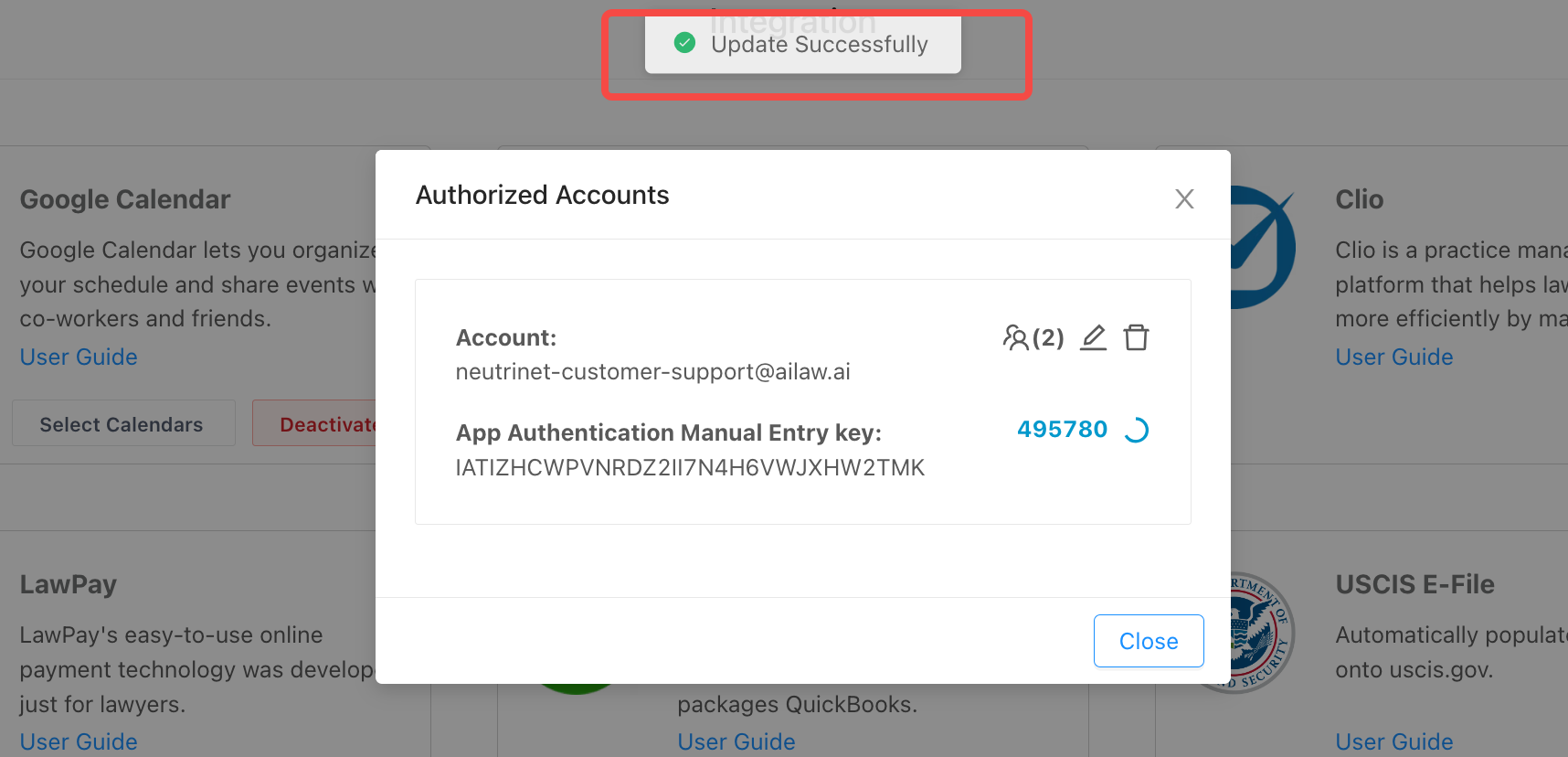Click the Close button in the dialog
The height and width of the screenshot is (757, 1568).
click(x=1149, y=641)
